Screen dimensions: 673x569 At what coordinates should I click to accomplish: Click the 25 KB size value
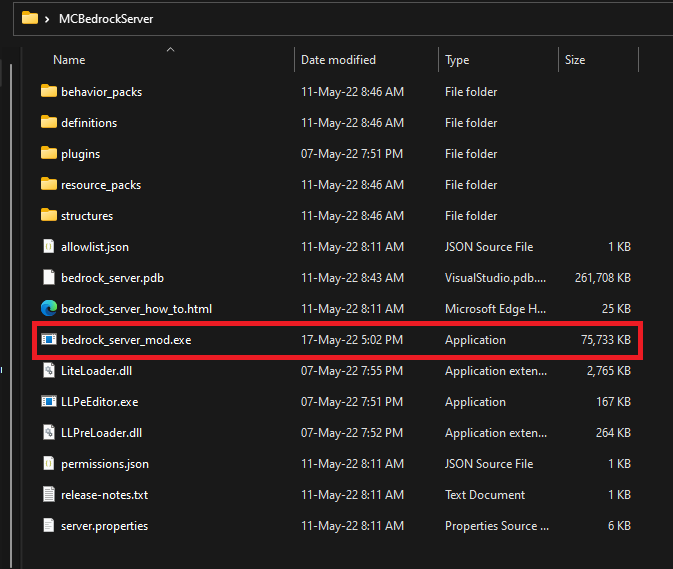click(616, 309)
